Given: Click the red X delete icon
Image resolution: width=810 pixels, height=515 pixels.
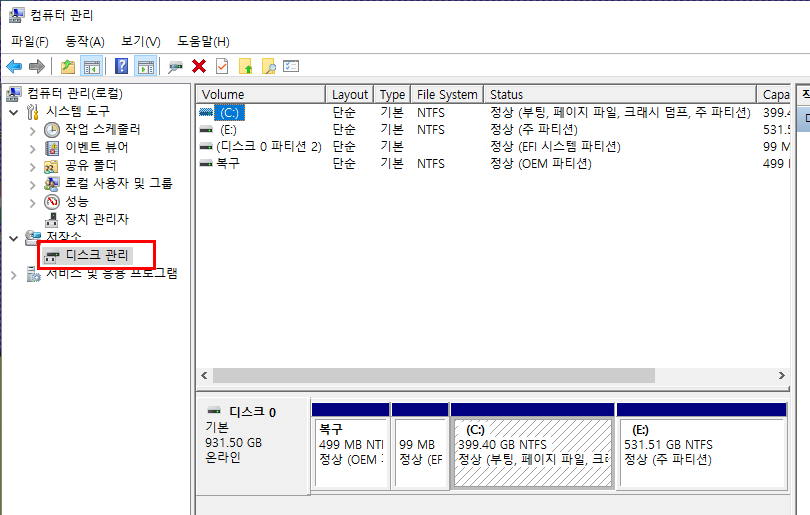Looking at the screenshot, I should click(199, 66).
